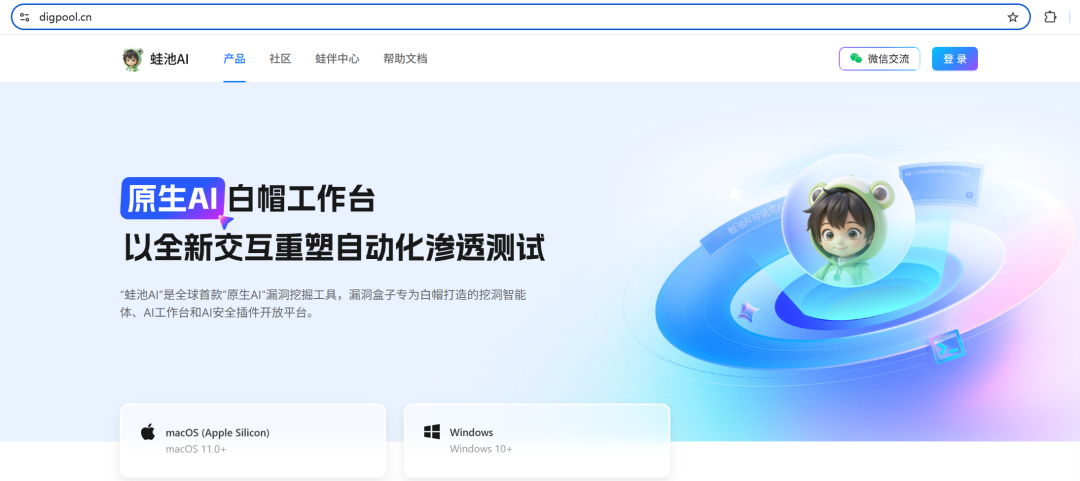
Task: Select the 产品 navigation tab
Action: (234, 59)
